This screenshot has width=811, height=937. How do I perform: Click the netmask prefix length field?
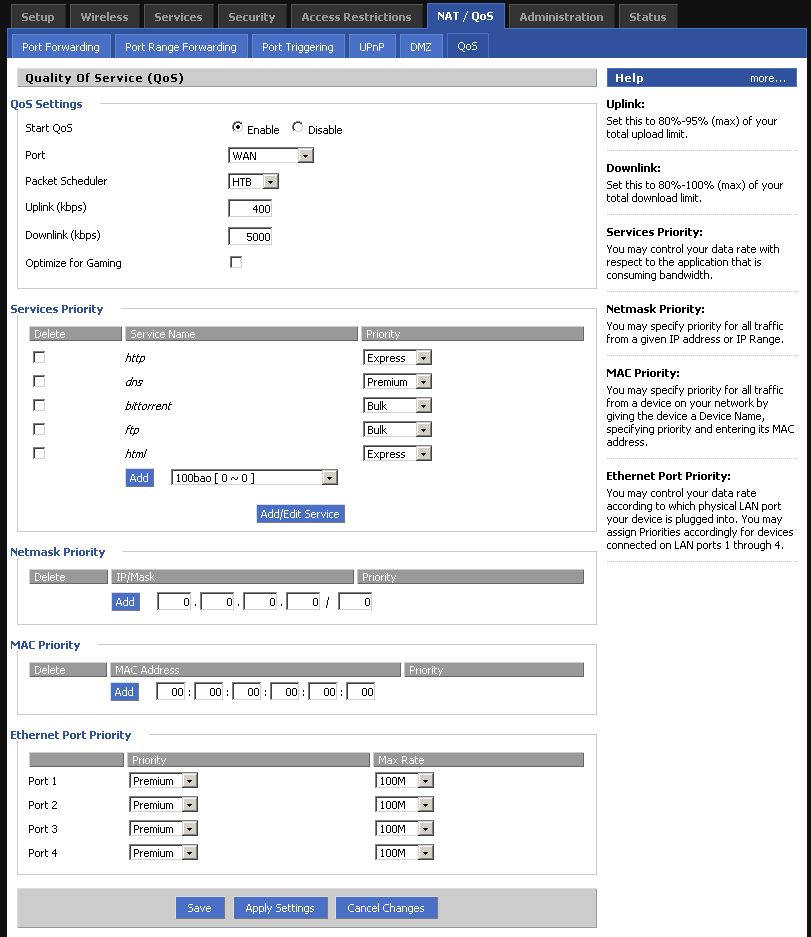pos(355,602)
